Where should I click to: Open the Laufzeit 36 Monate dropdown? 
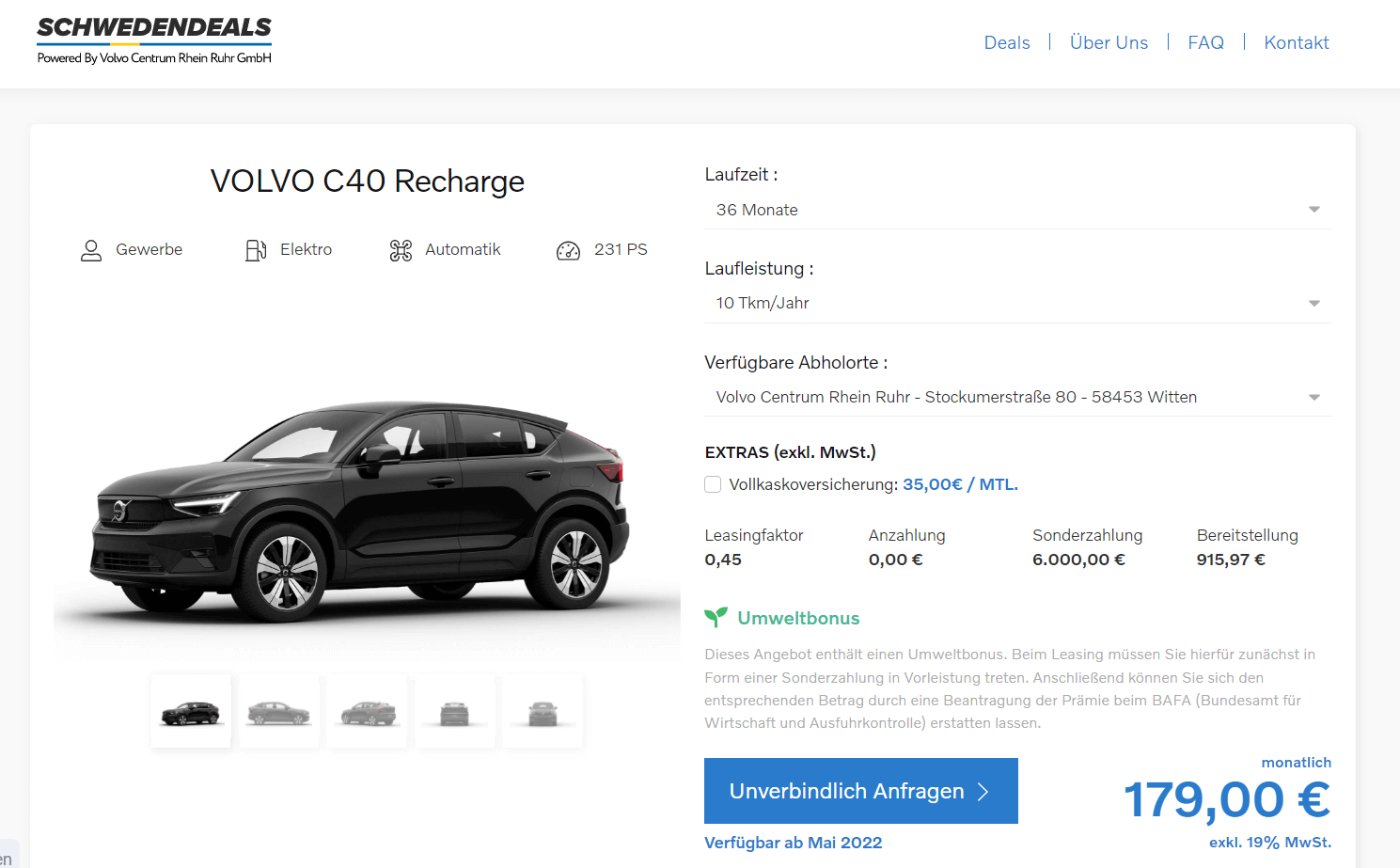point(1017,210)
